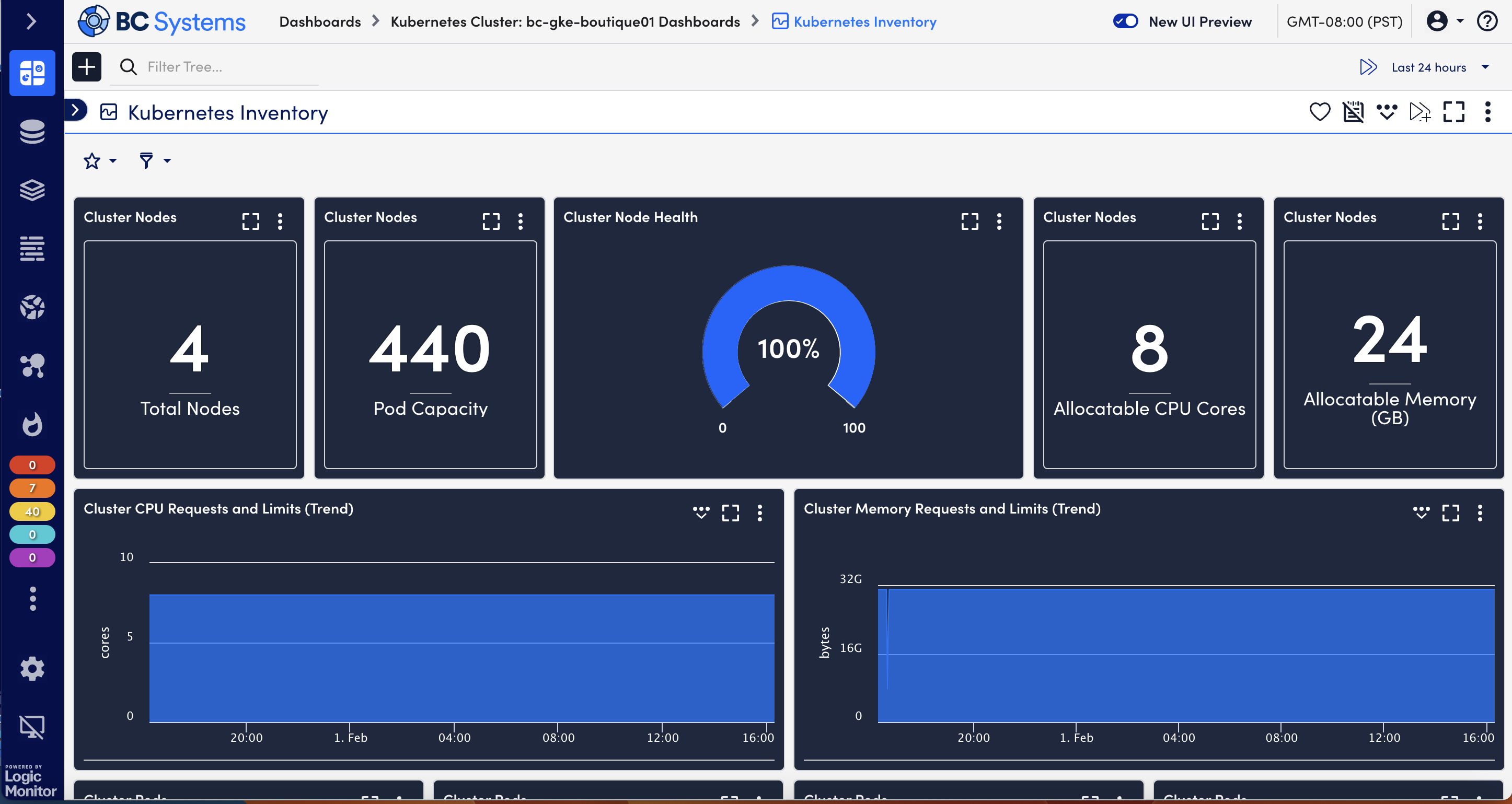Toggle the New UI Preview switch

coord(1125,22)
